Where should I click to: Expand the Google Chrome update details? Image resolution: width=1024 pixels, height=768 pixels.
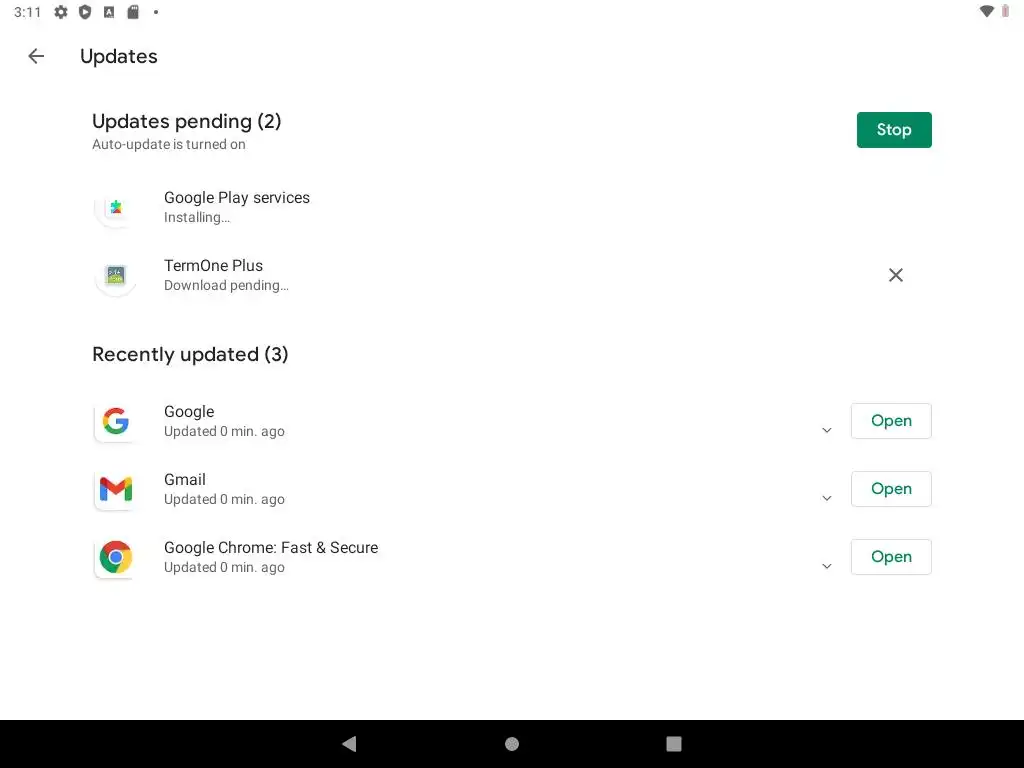(x=826, y=566)
